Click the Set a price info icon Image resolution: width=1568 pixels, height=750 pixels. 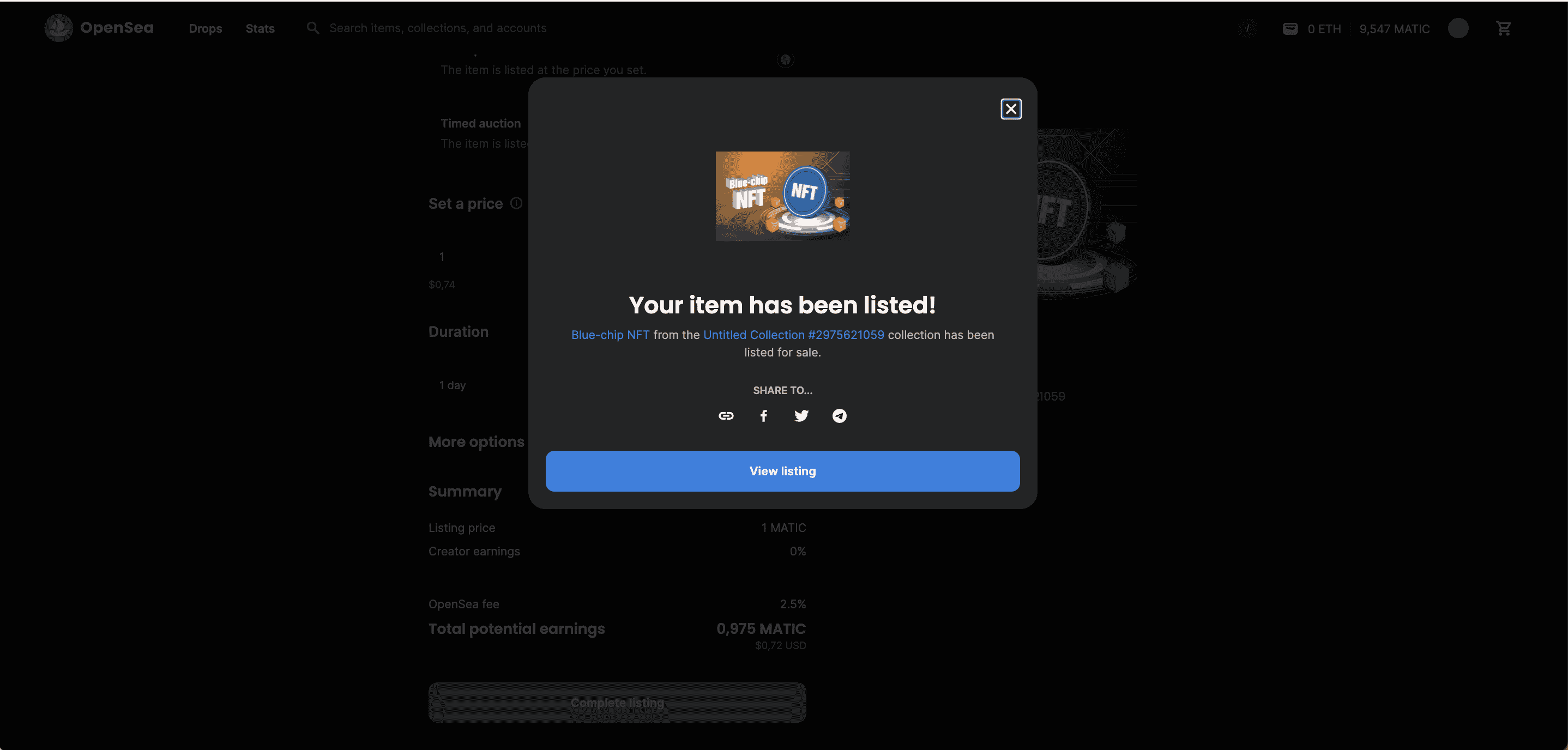click(516, 203)
